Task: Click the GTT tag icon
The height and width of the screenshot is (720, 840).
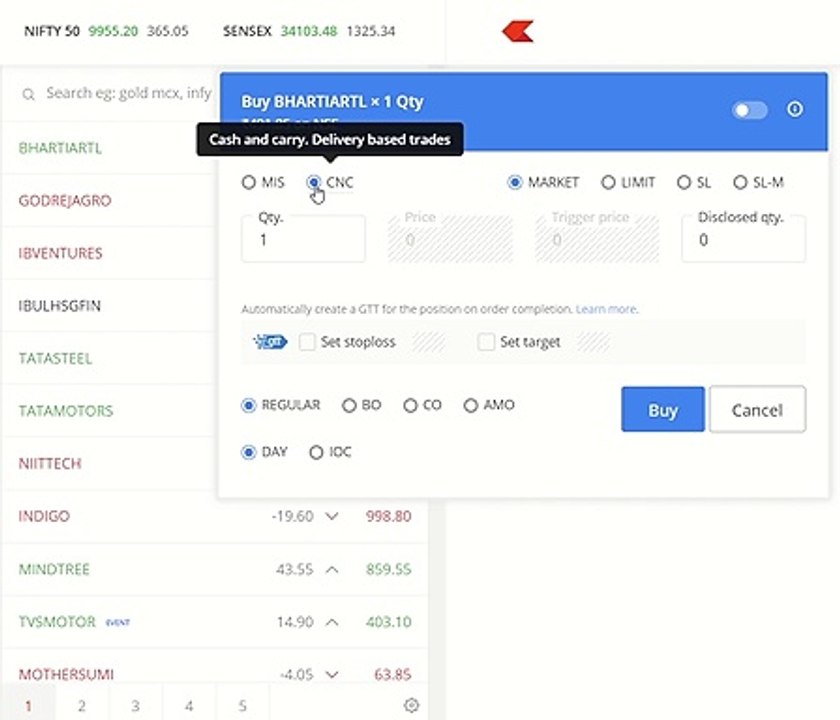Action: pos(270,342)
